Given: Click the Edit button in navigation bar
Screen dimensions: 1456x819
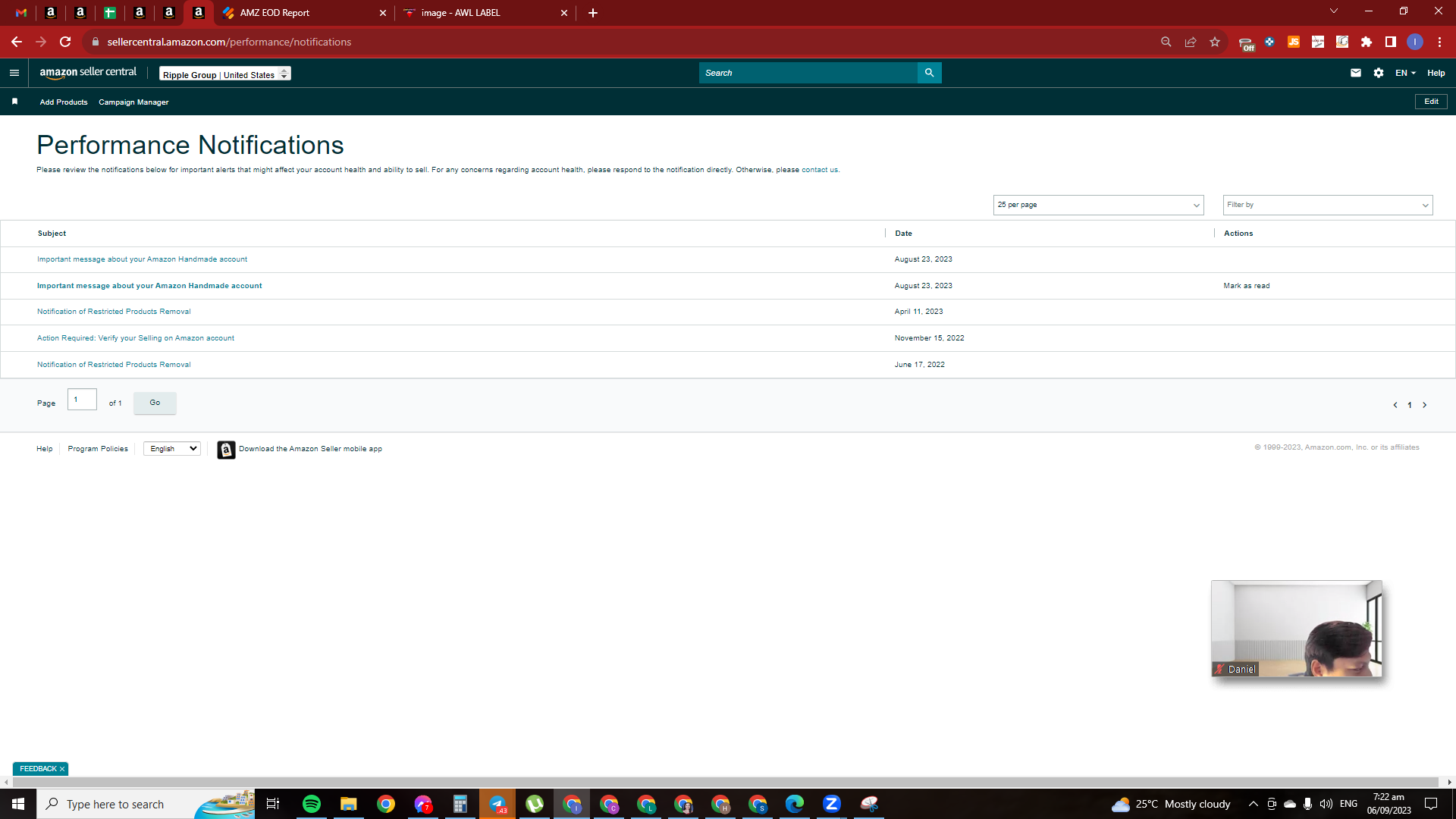Looking at the screenshot, I should pos(1431,102).
